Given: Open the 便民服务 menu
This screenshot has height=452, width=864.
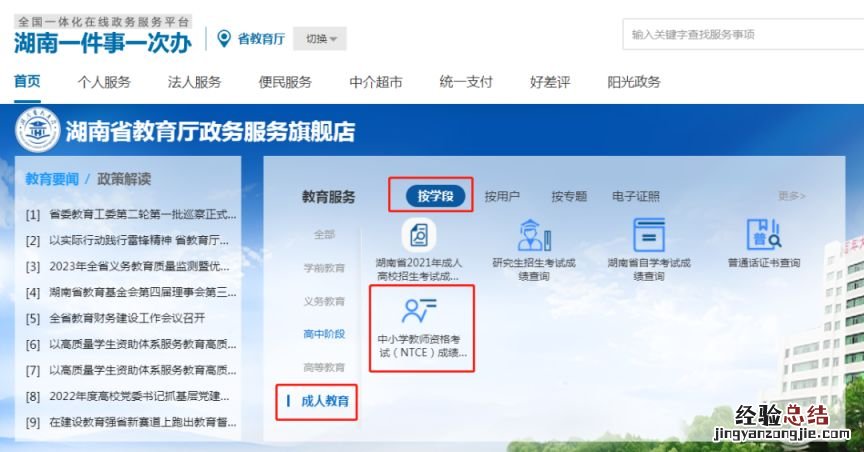Looking at the screenshot, I should point(285,82).
